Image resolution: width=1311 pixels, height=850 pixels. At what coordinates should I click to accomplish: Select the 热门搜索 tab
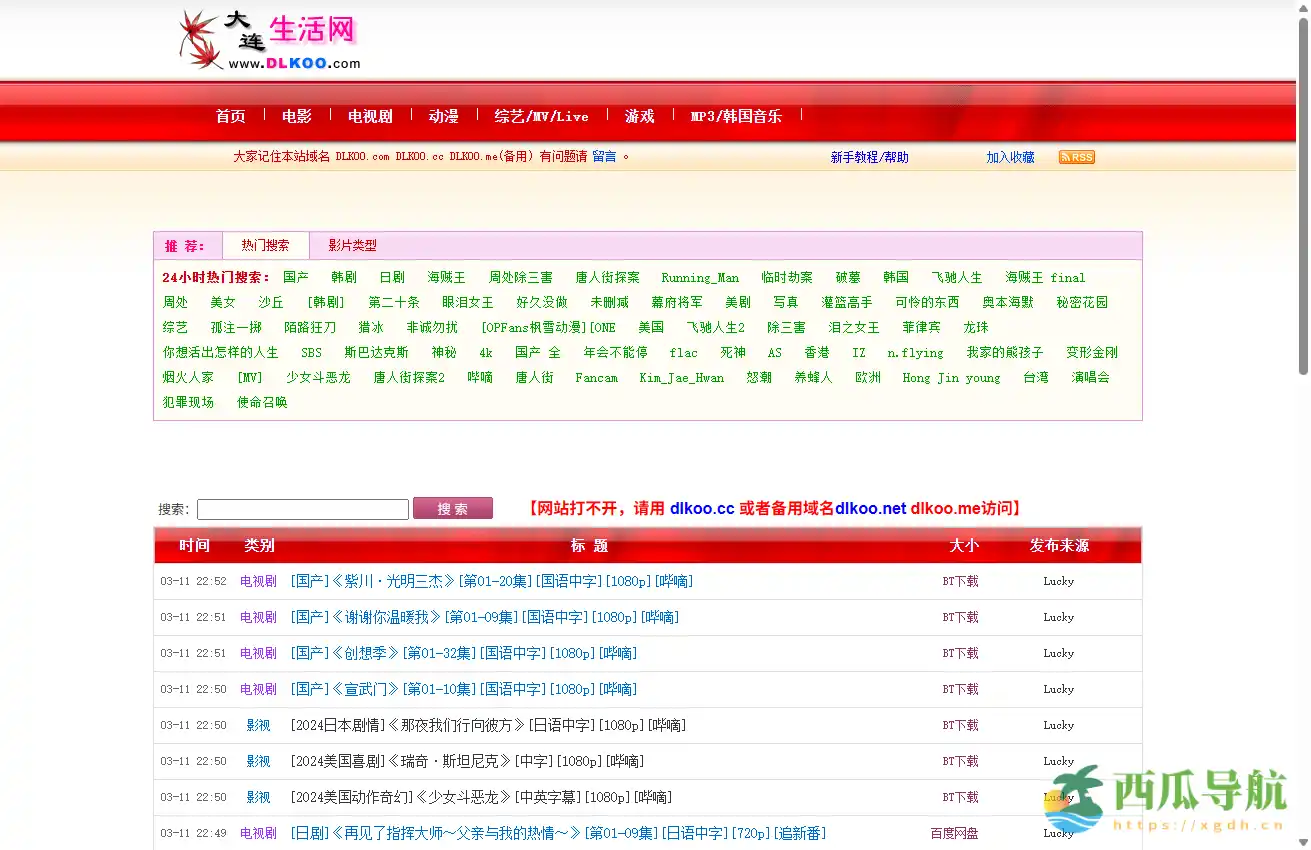[265, 244]
